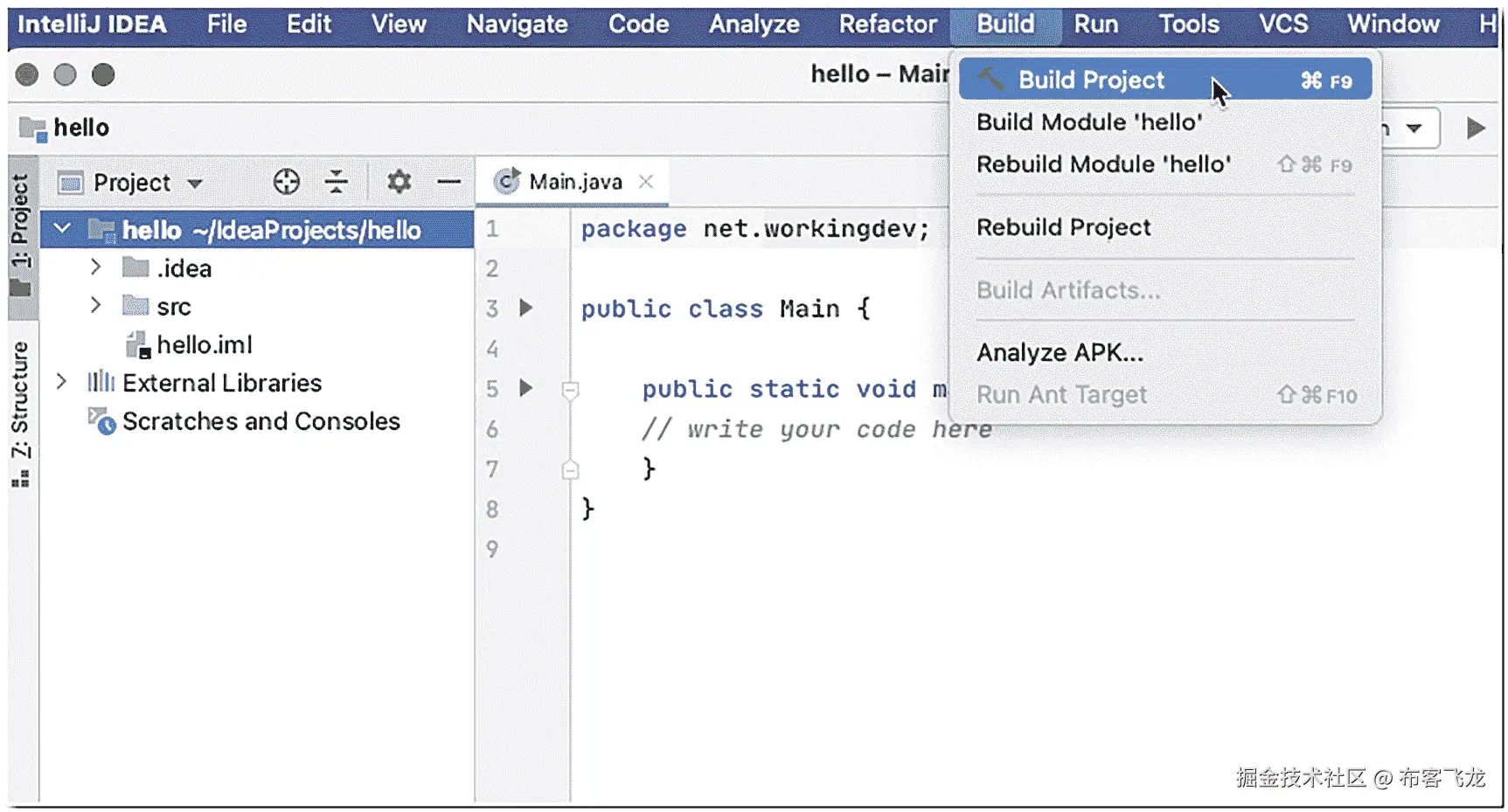The height and width of the screenshot is (812, 1508).
Task: Choose Rebuild Project from Build menu
Action: click(x=1063, y=227)
